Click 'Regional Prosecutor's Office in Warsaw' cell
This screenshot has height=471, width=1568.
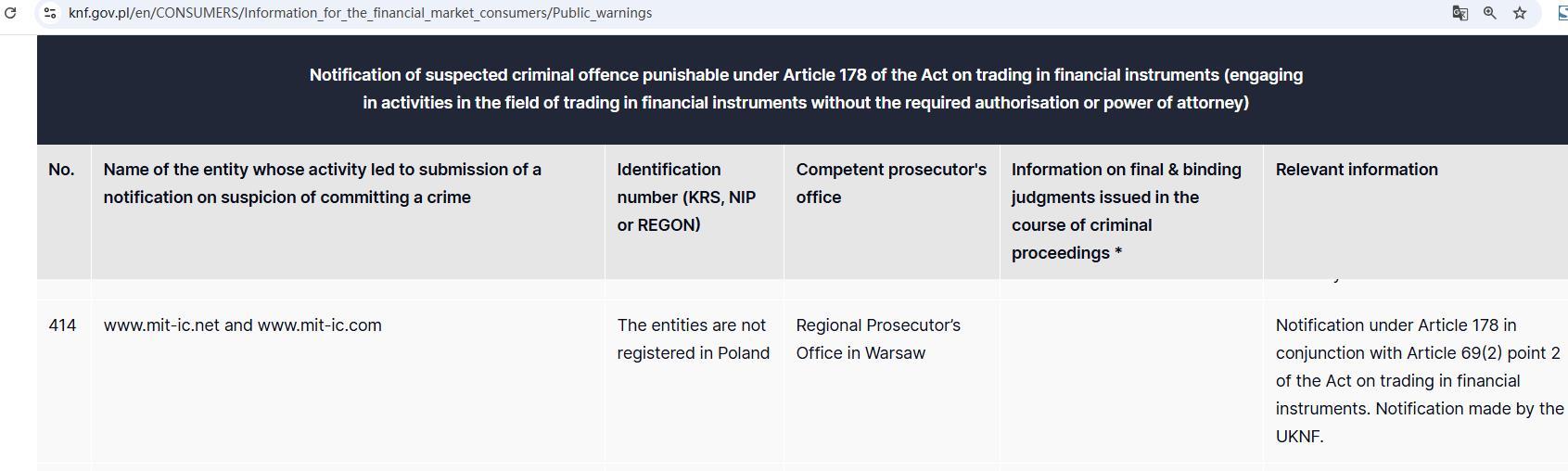pos(877,339)
